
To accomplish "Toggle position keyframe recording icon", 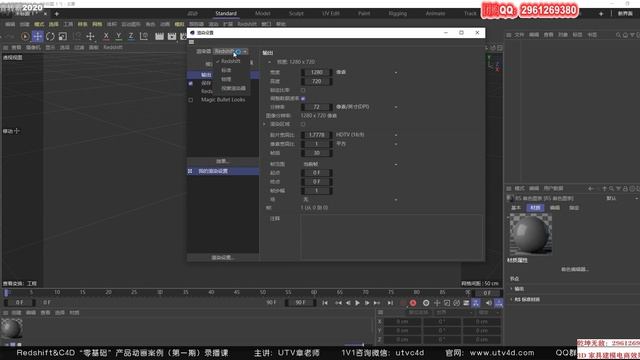I will 437,303.
